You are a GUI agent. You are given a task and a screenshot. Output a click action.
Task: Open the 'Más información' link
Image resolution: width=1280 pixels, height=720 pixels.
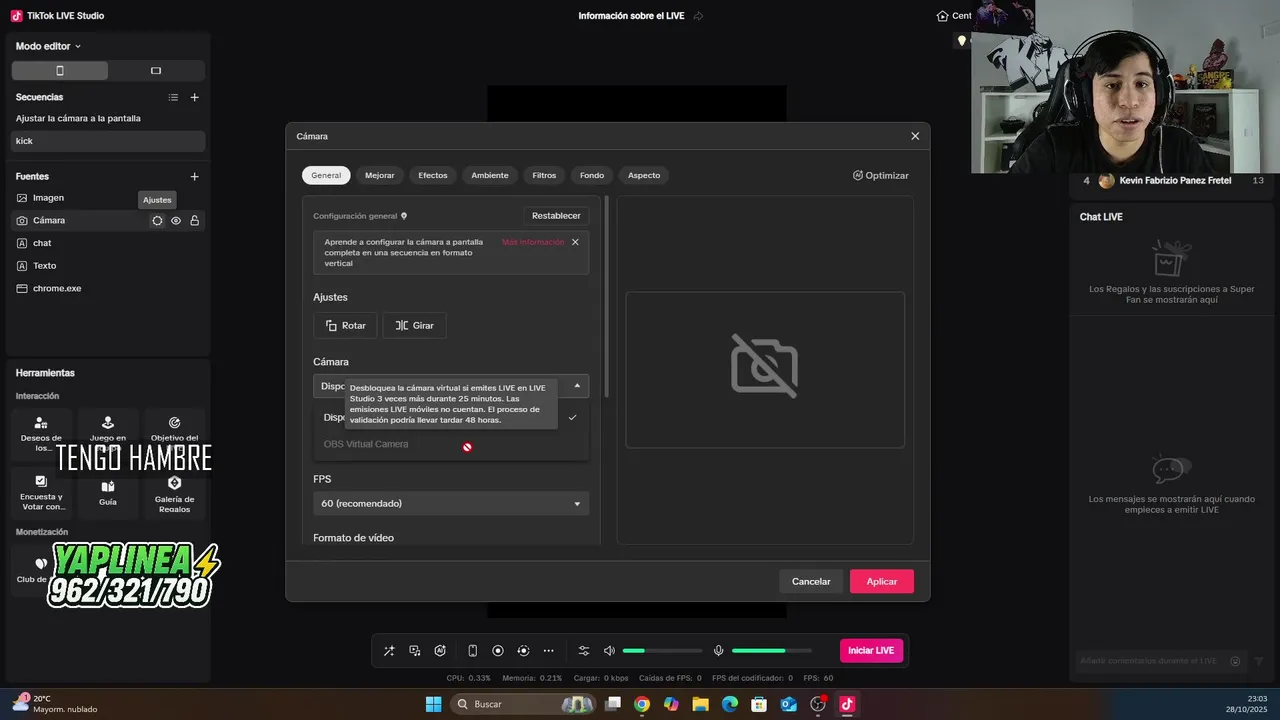click(x=533, y=242)
